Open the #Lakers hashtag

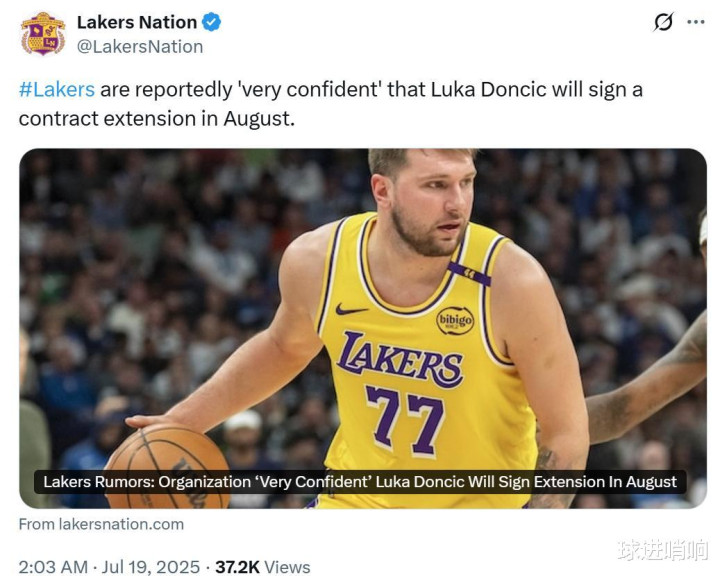coord(56,89)
